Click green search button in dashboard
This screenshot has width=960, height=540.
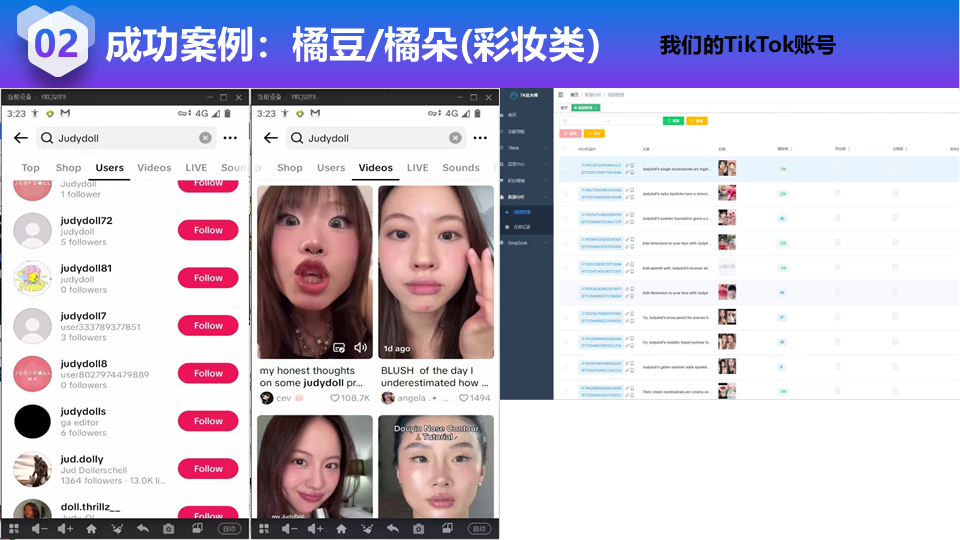(673, 121)
